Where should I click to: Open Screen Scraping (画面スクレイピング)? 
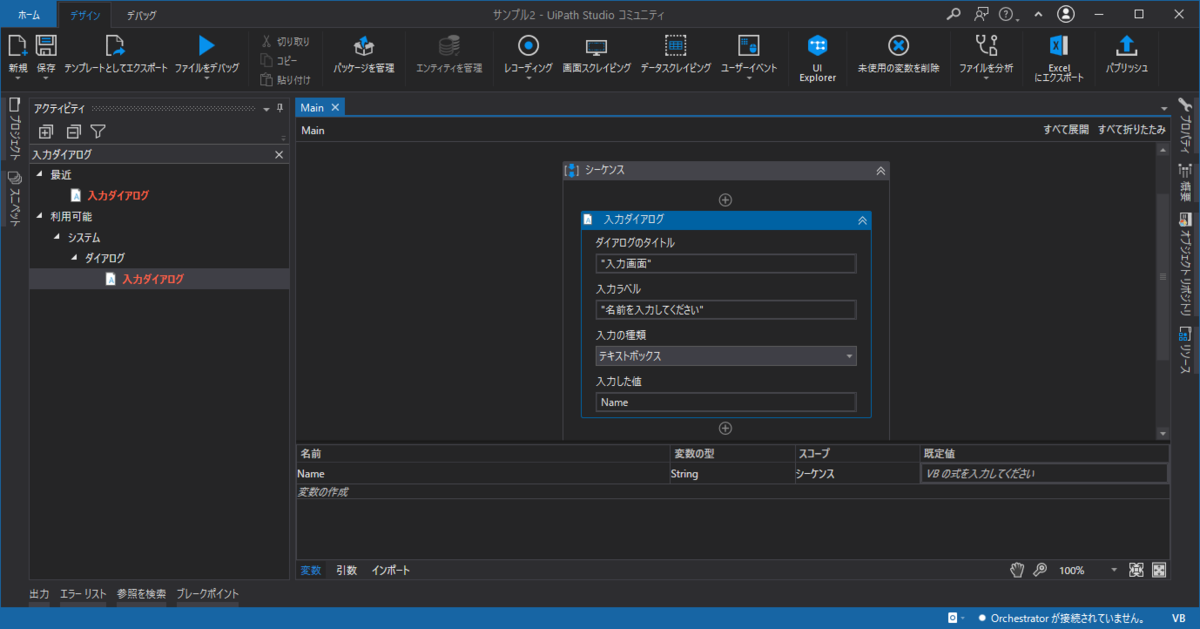click(x=596, y=54)
